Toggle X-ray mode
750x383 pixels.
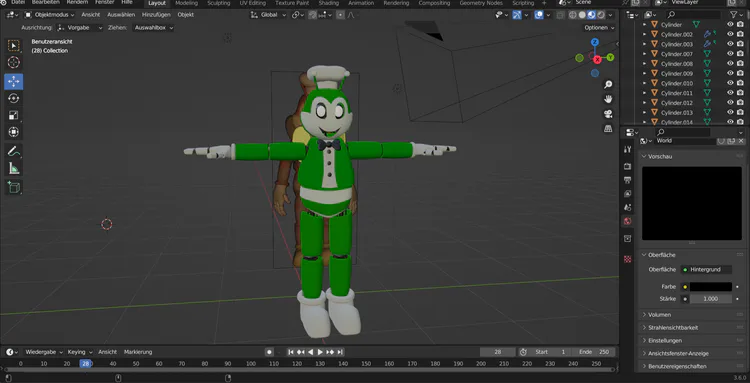561,15
